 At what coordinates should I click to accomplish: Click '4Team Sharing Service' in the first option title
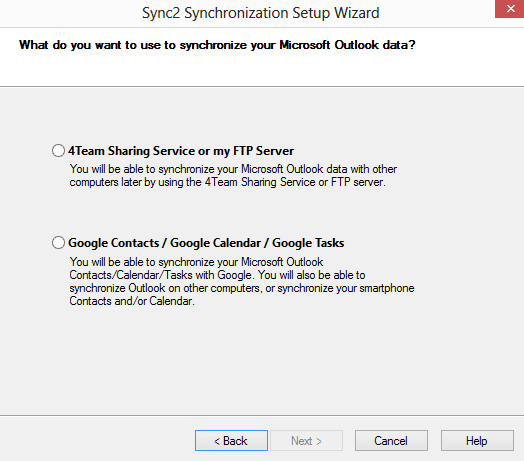coord(132,151)
